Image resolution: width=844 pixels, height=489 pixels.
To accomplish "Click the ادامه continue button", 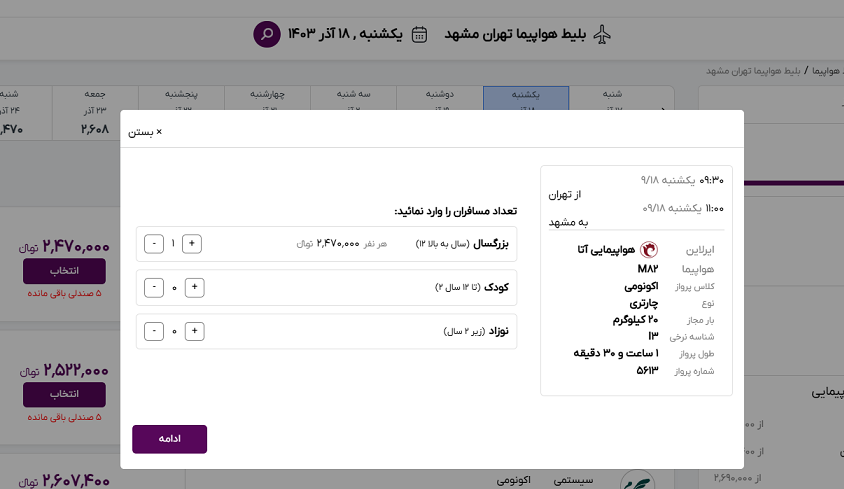I will [170, 439].
